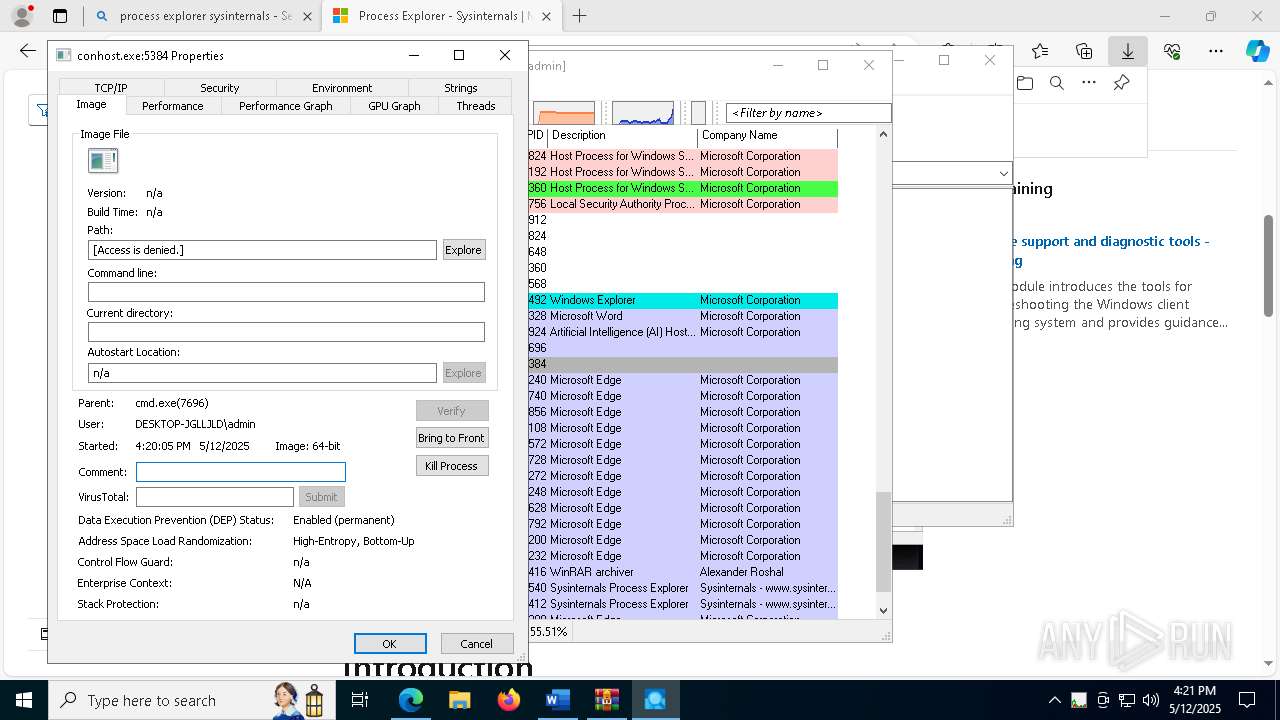Pin the downloads panel

[x=1122, y=83]
